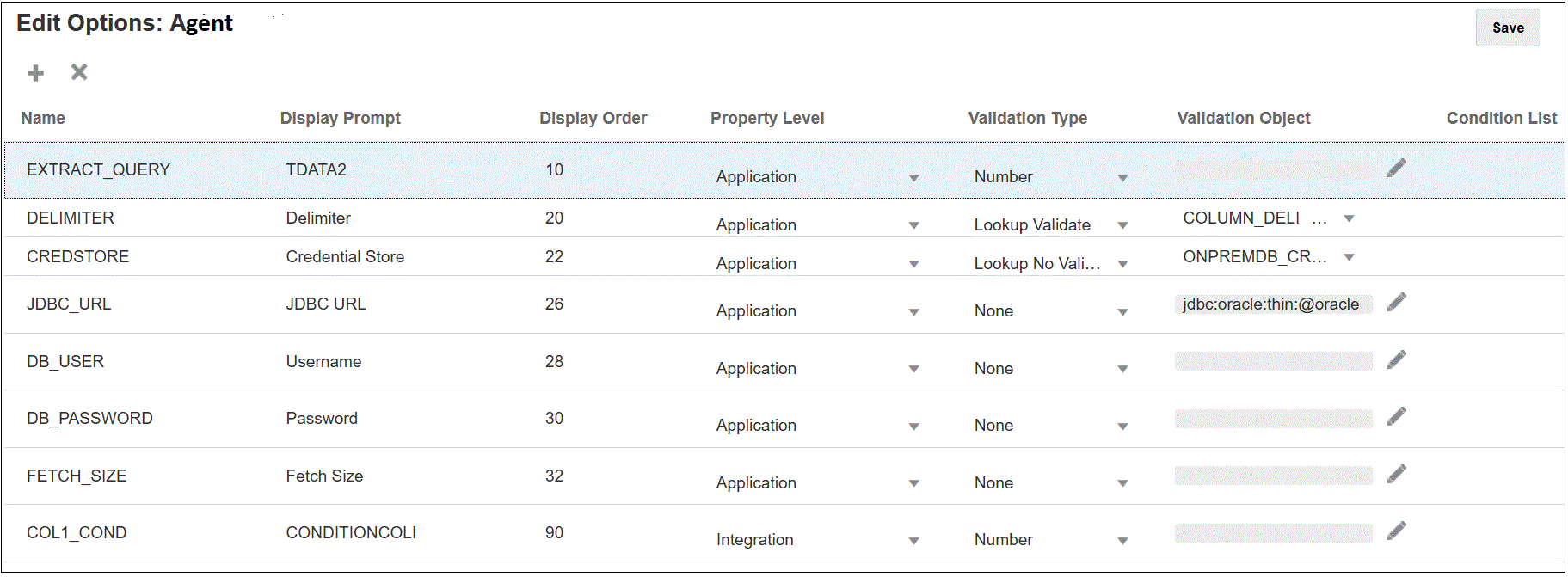The height and width of the screenshot is (577, 1568).
Task: Open COLUMN_DELI validation object dropdown
Action: 1349,218
